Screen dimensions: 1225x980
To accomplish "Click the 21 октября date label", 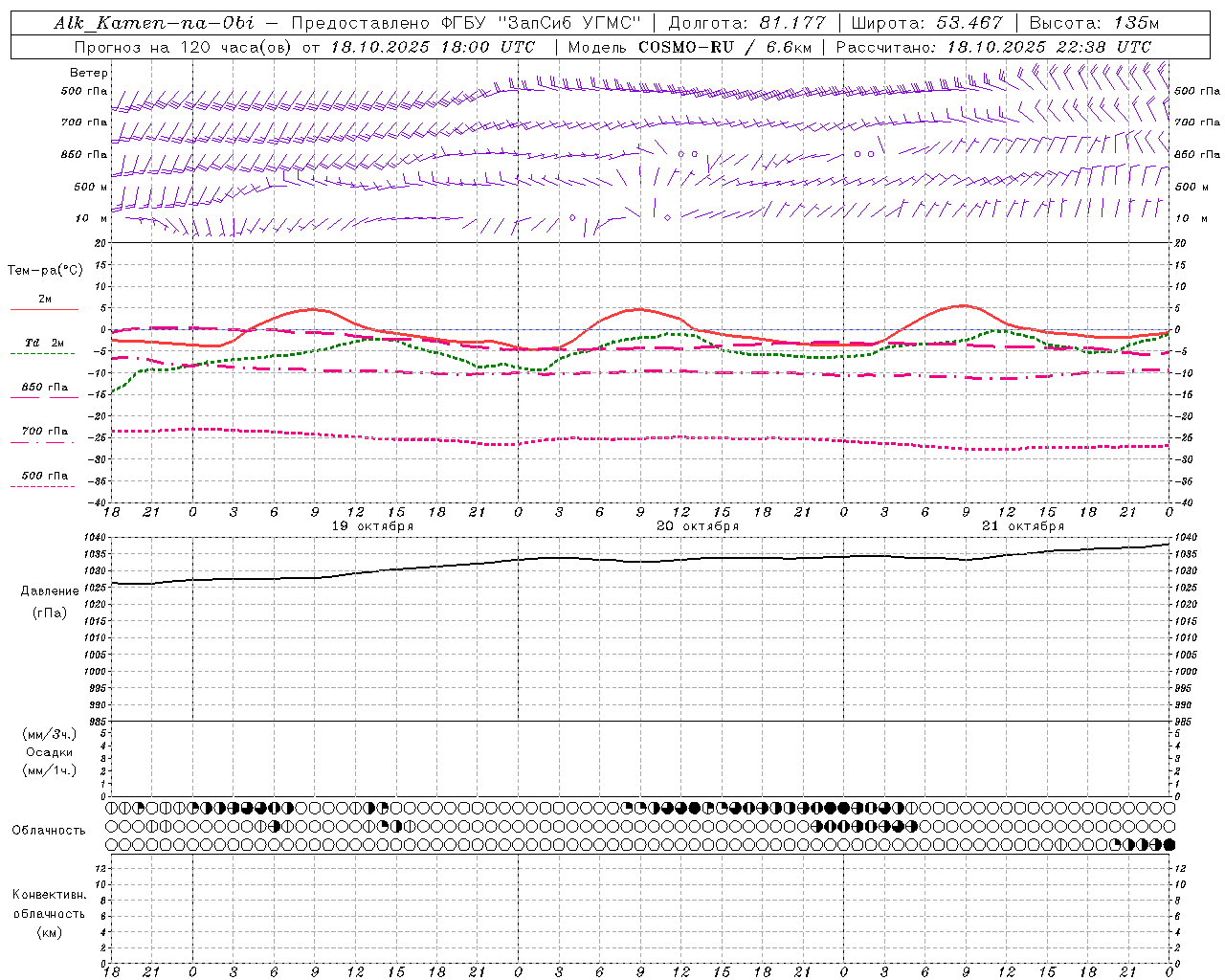I will [x=1023, y=526].
